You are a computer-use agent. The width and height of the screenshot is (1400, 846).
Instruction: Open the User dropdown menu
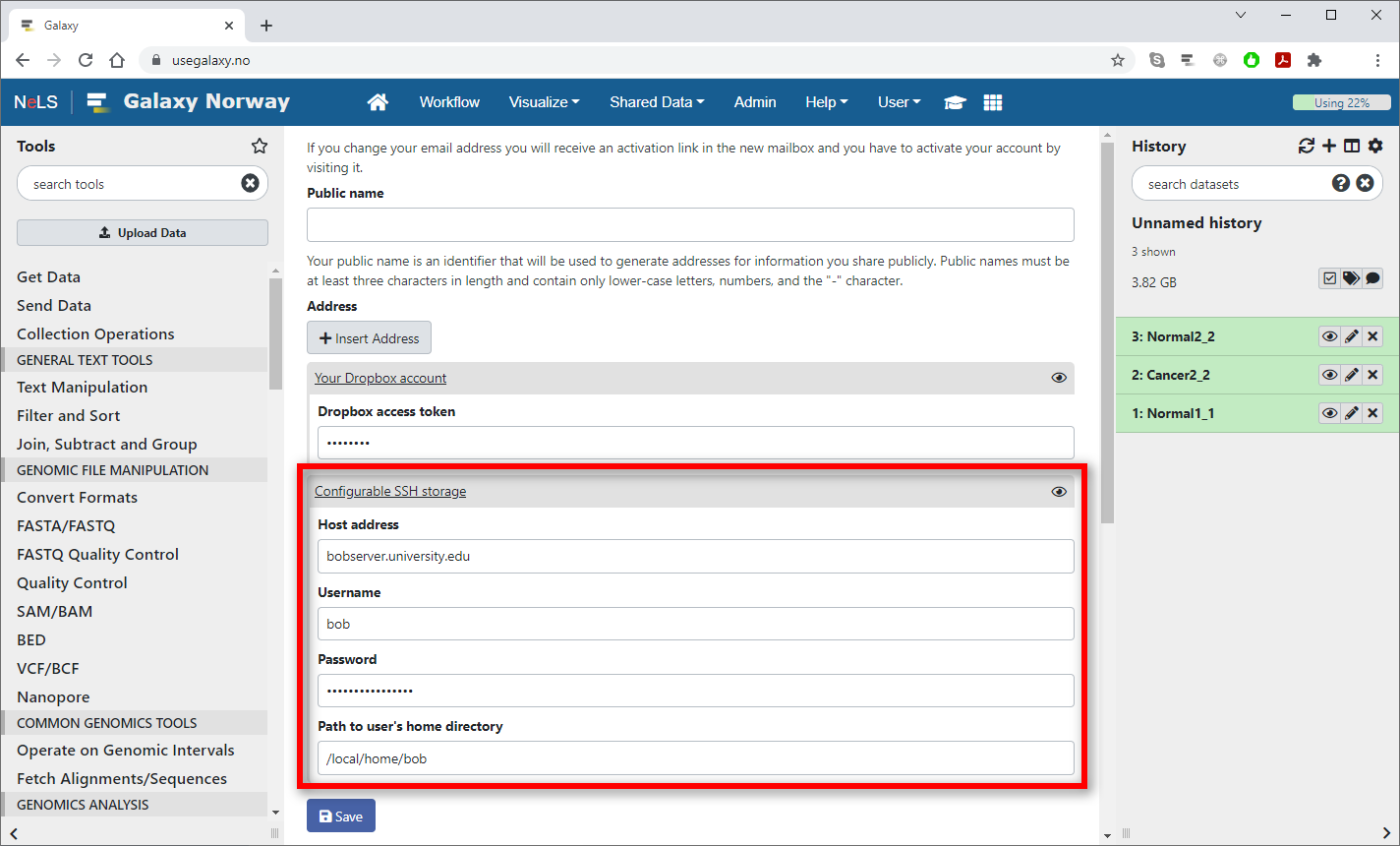click(899, 102)
